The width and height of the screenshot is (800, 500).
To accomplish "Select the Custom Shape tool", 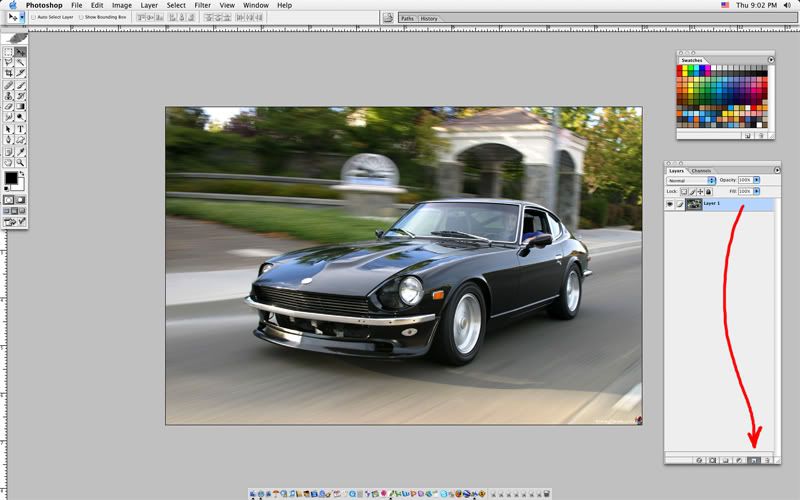I will tap(20, 140).
